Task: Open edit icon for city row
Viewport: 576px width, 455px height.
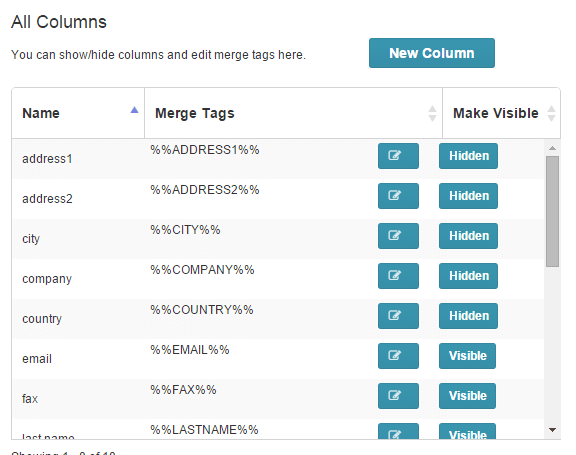Action: 398,236
